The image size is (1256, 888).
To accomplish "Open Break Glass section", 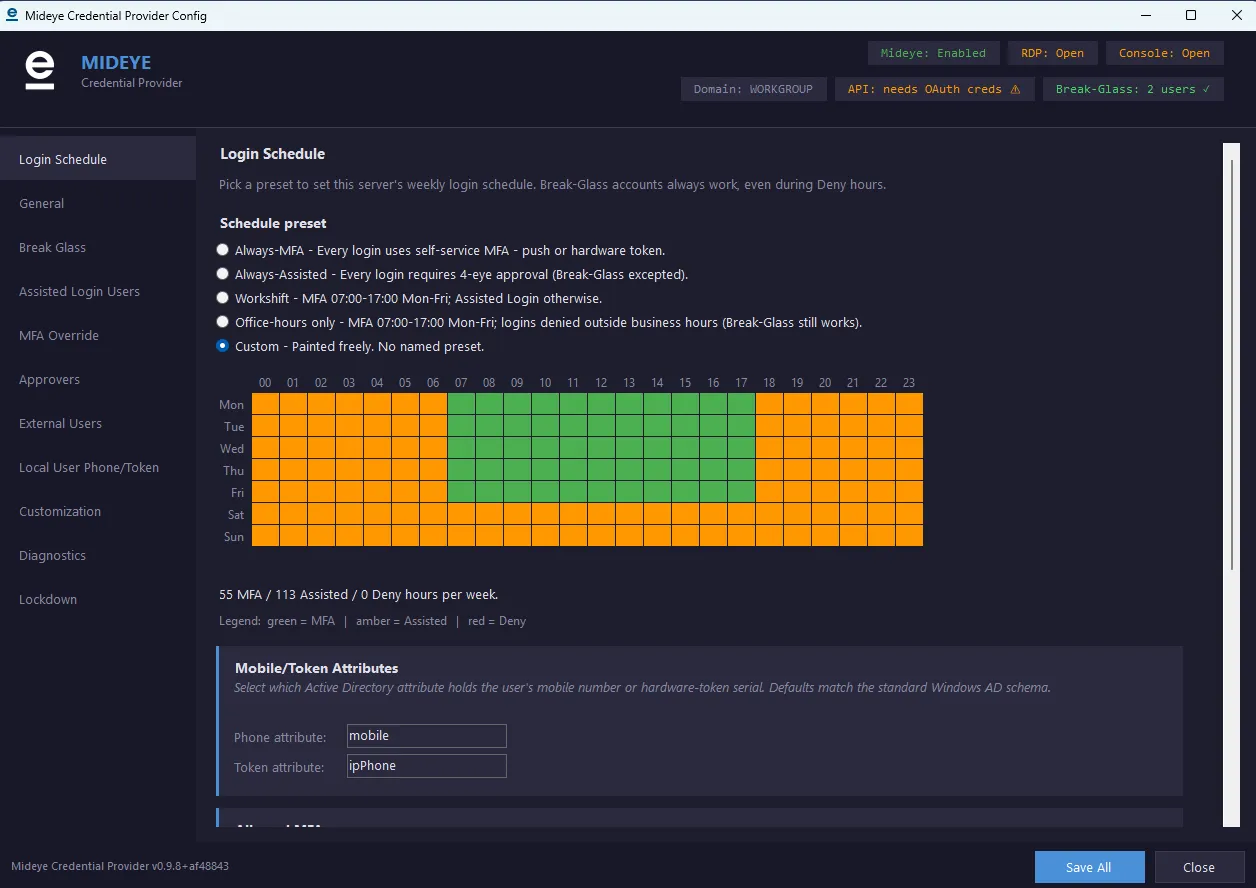I will 98,247.
